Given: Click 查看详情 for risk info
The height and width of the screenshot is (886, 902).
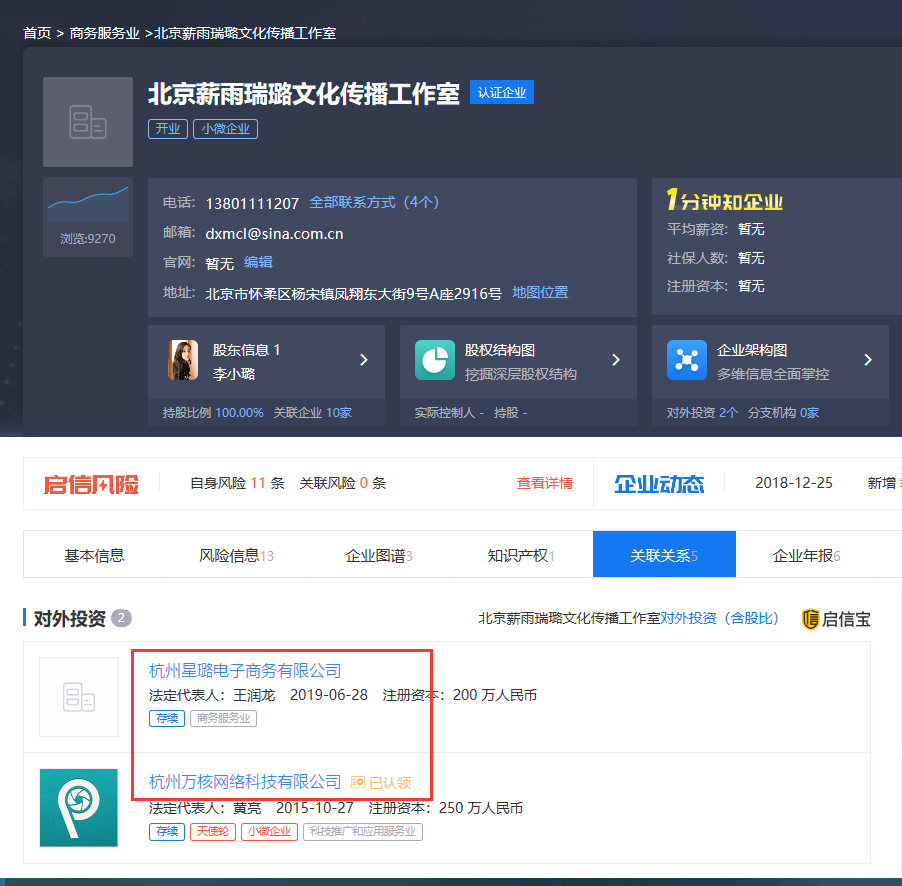Looking at the screenshot, I should point(545,483).
